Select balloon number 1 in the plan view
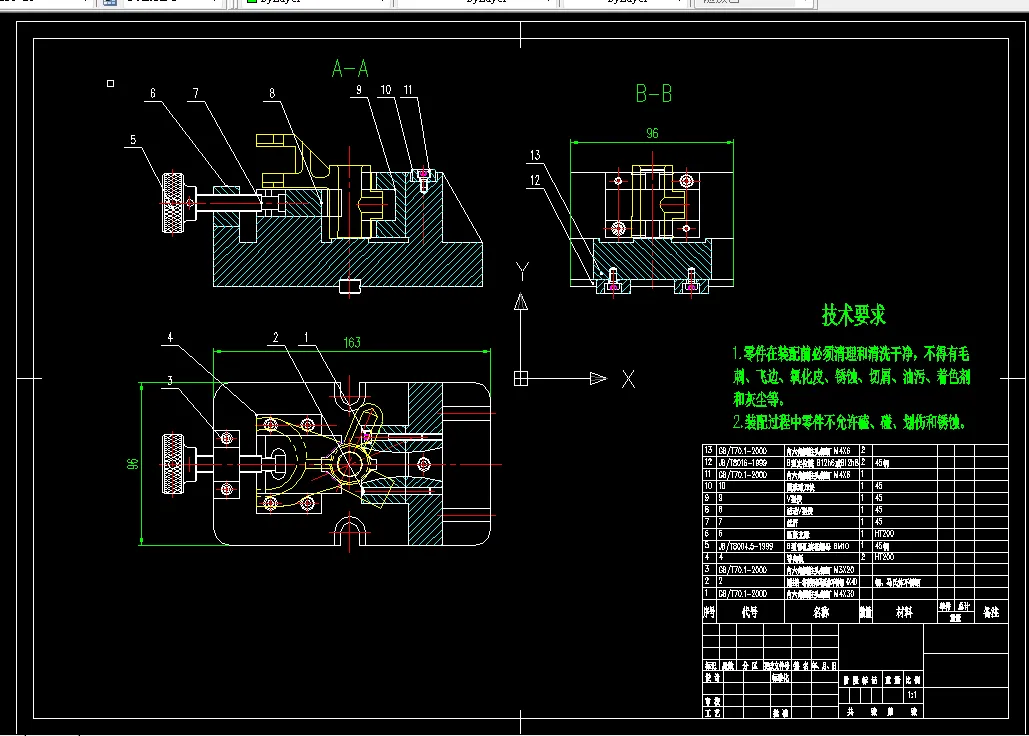Screen dimensions: 1029x736 306,337
